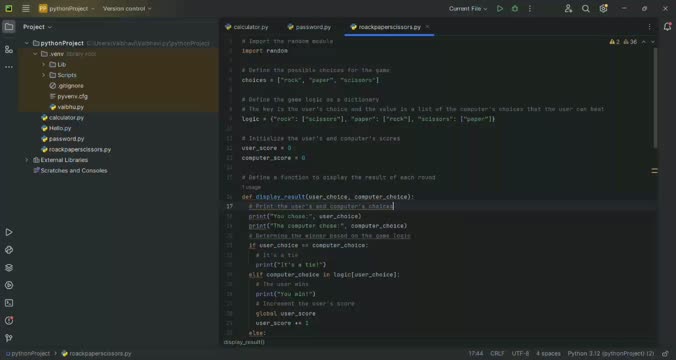Image resolution: width=676 pixels, height=360 pixels.
Task: Run the current file with the green play icon
Action: click(x=500, y=9)
